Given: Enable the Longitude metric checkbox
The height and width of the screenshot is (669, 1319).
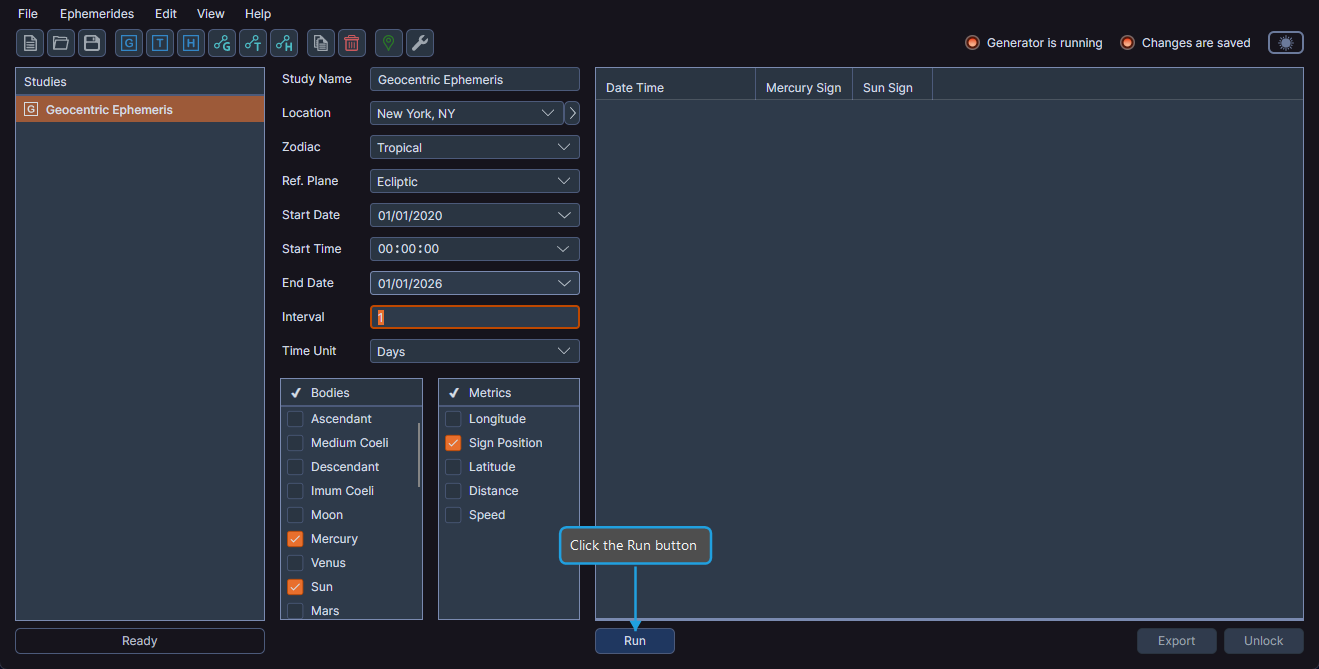Looking at the screenshot, I should click(452, 418).
